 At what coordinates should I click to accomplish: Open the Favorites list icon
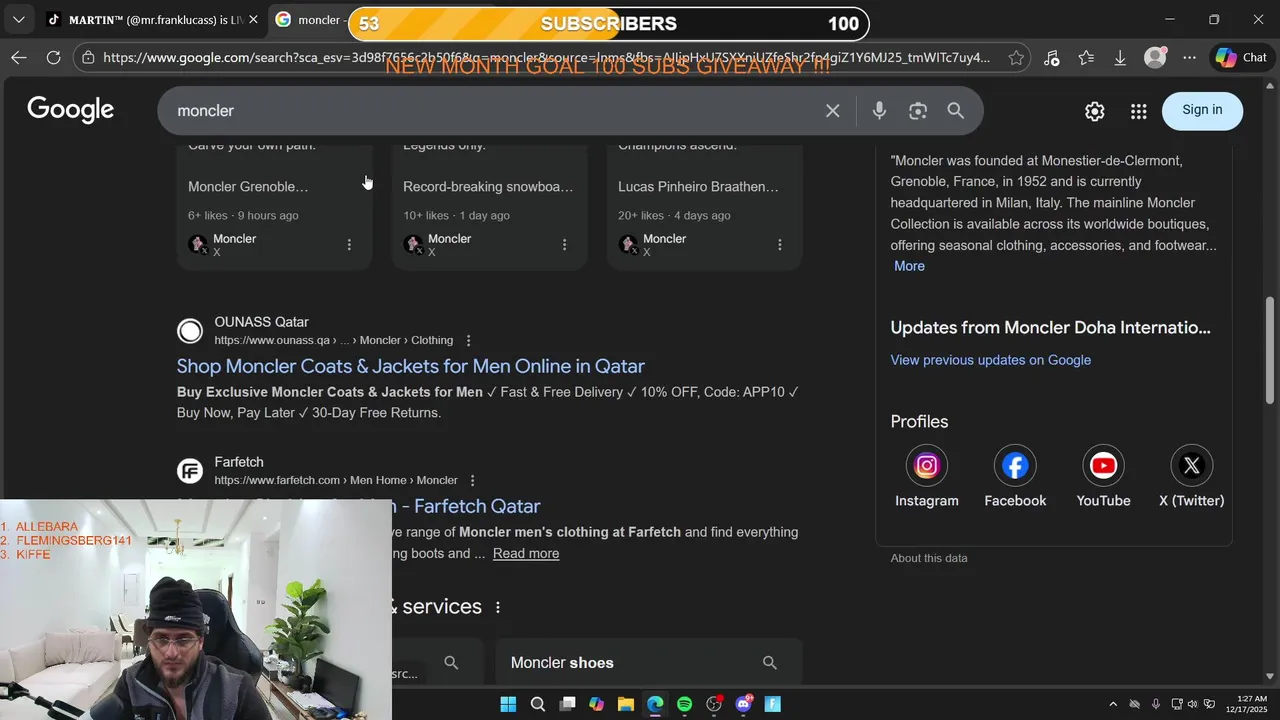pos(1086,58)
